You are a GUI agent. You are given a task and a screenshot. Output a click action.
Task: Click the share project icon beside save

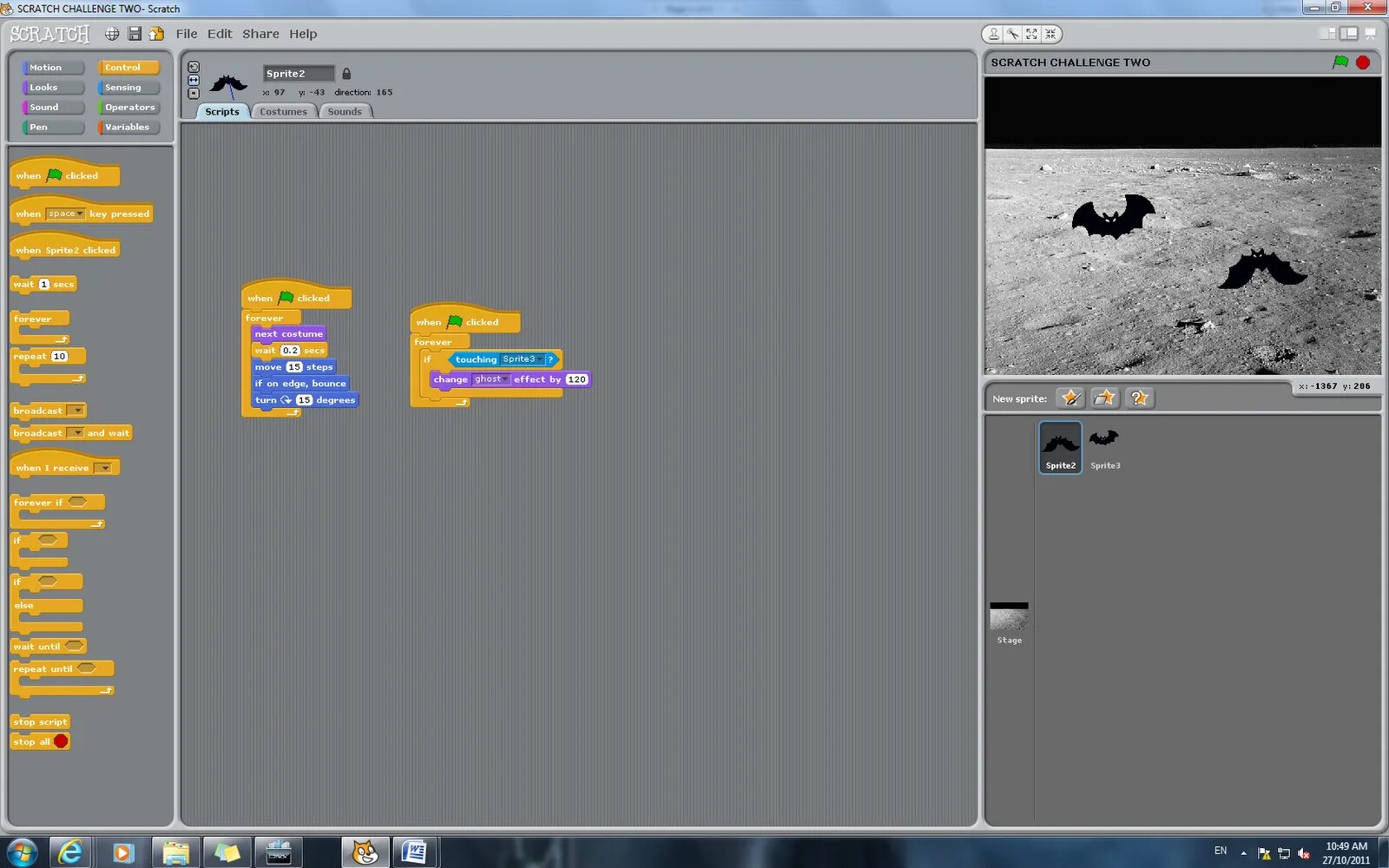[x=156, y=34]
